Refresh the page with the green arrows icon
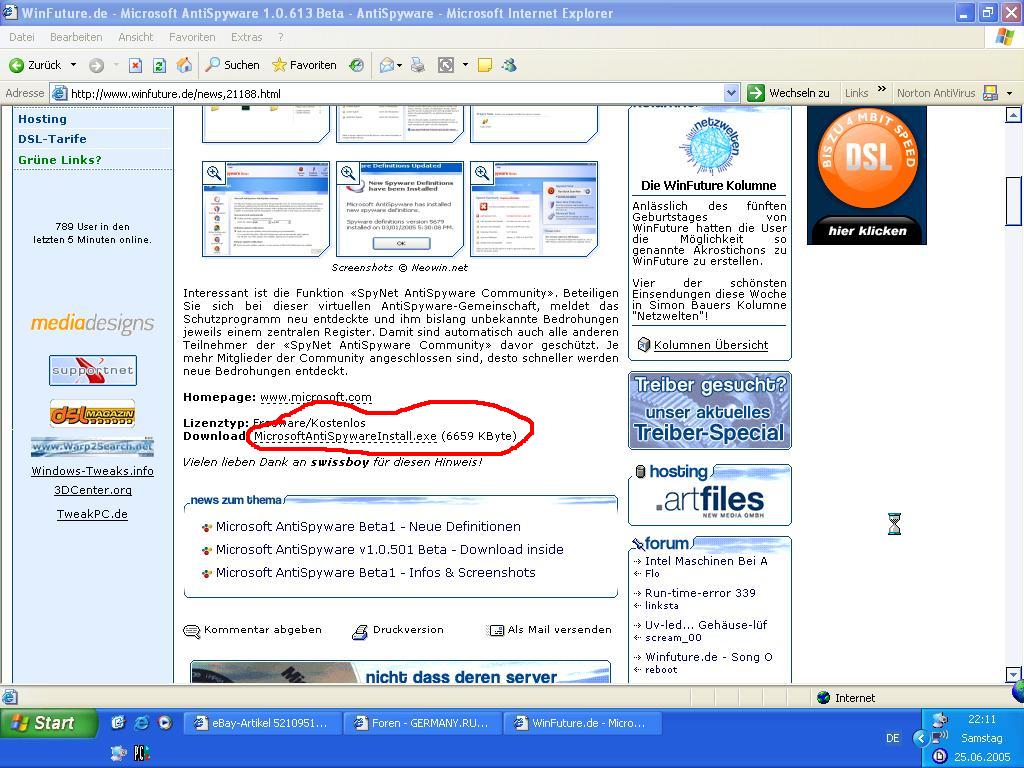Screen dimensions: 1024x768 (159, 65)
